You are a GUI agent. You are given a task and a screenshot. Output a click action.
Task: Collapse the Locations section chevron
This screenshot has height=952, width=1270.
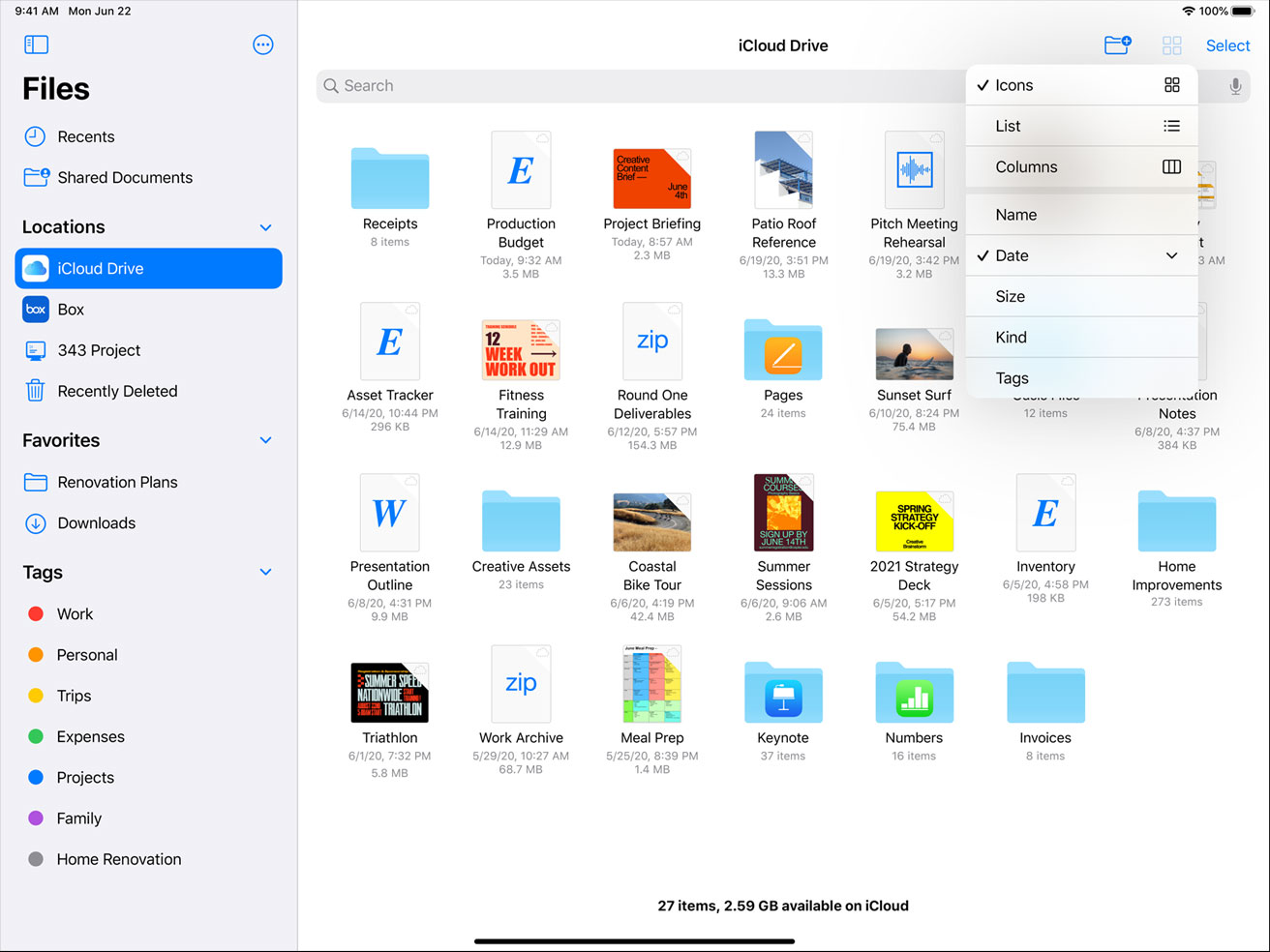(x=266, y=227)
